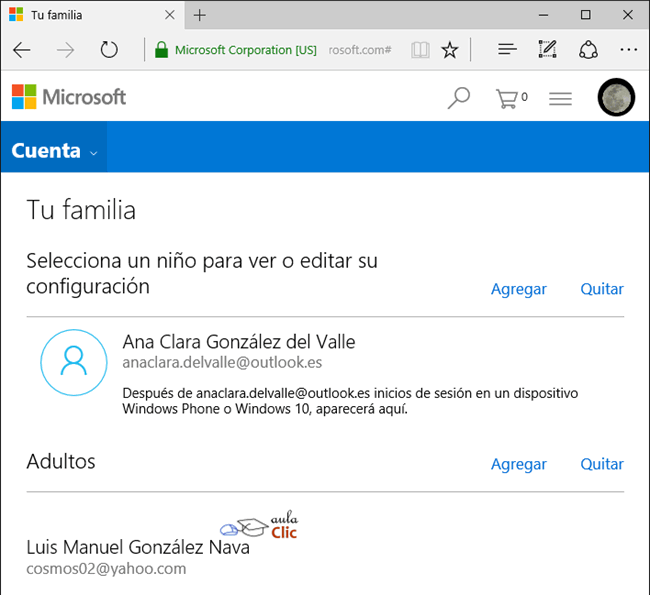Refresh the page with reload icon
Viewport: 650px width, 595px height.
(x=109, y=49)
